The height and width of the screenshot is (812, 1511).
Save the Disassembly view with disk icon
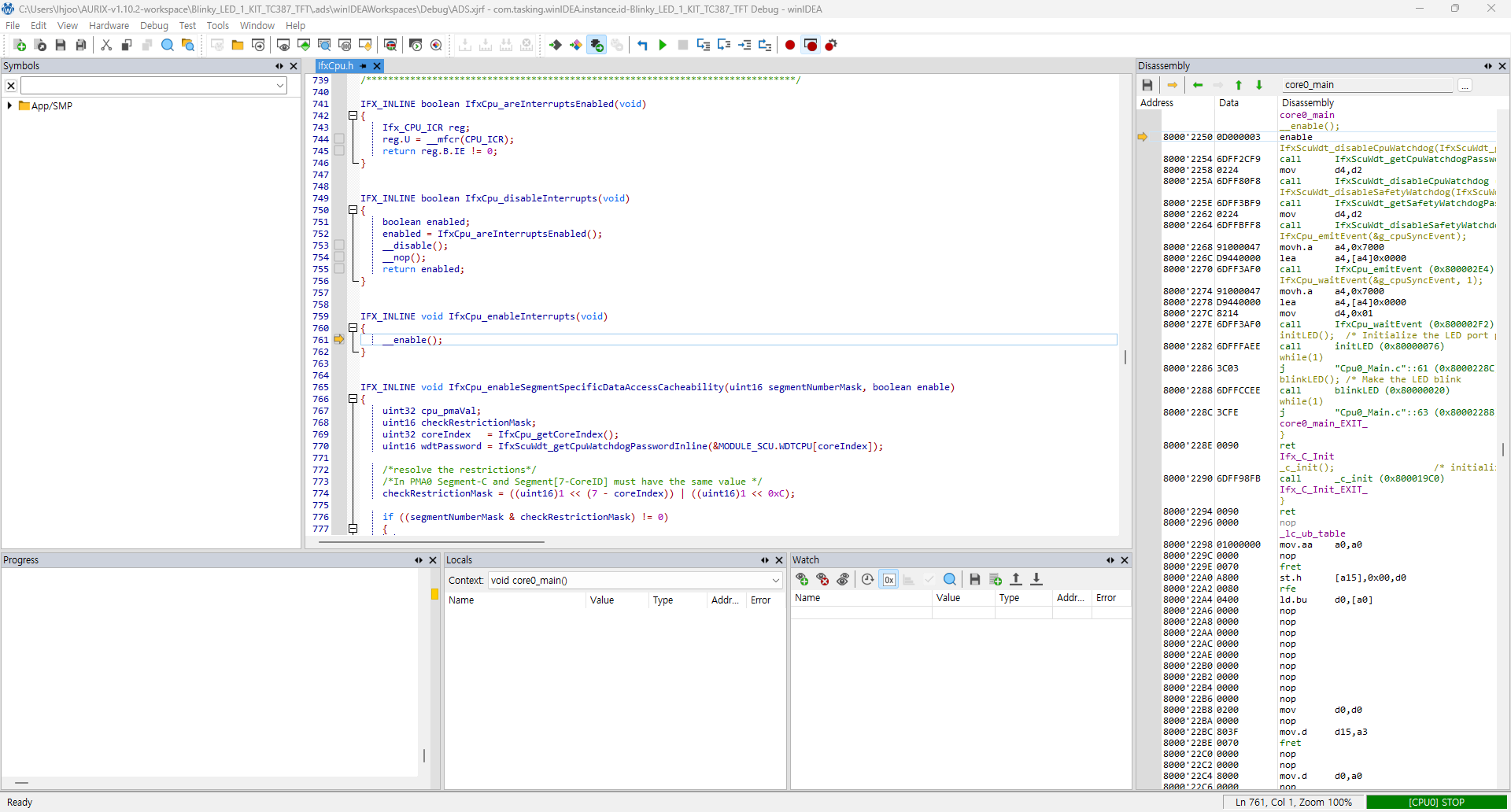tap(1147, 85)
